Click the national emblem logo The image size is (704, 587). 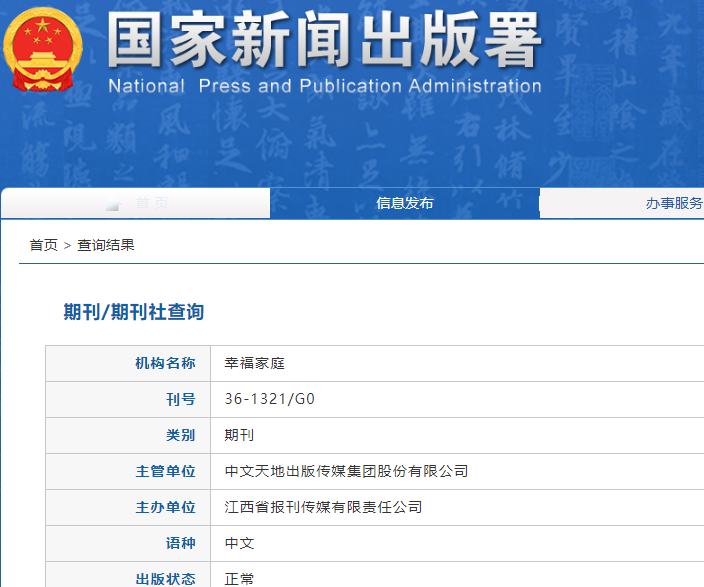click(x=44, y=50)
